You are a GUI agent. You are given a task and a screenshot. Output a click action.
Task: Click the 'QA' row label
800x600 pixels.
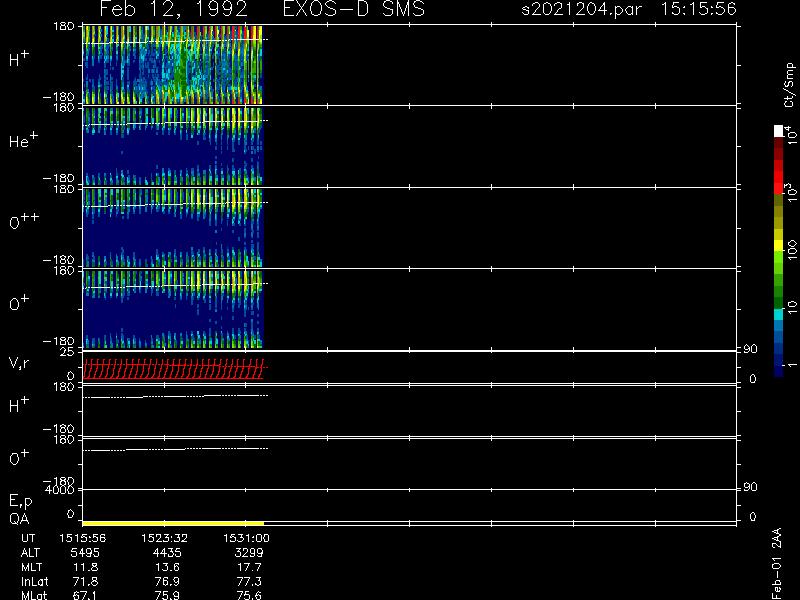(x=19, y=519)
